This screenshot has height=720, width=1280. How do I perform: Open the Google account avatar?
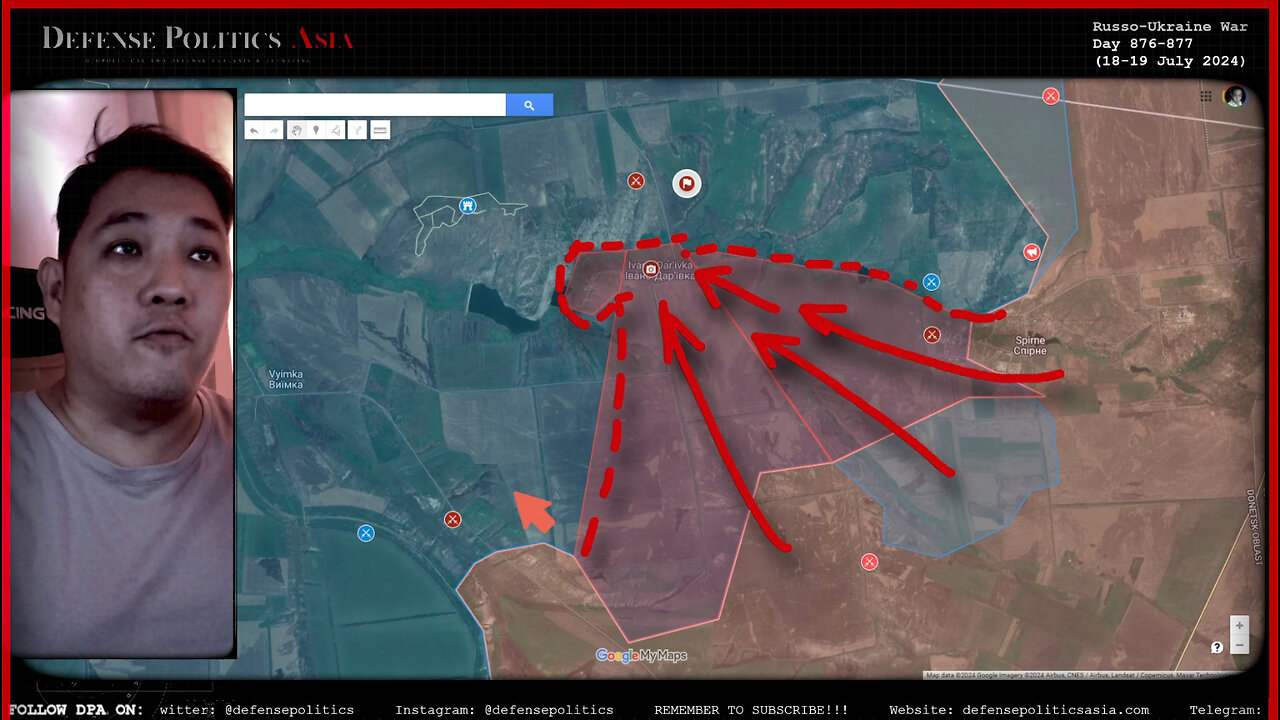coord(1236,96)
